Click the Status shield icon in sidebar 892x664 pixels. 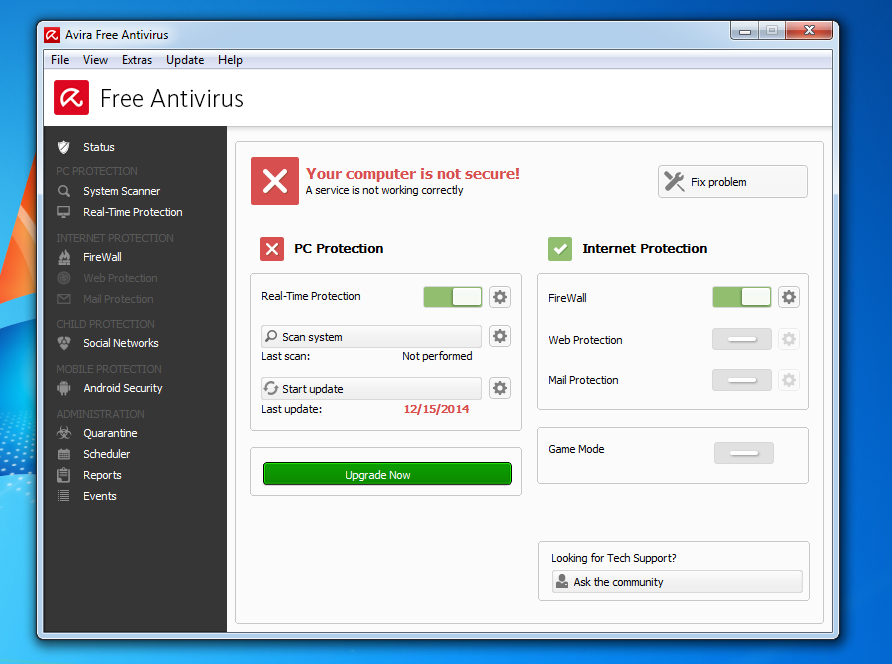tap(64, 147)
